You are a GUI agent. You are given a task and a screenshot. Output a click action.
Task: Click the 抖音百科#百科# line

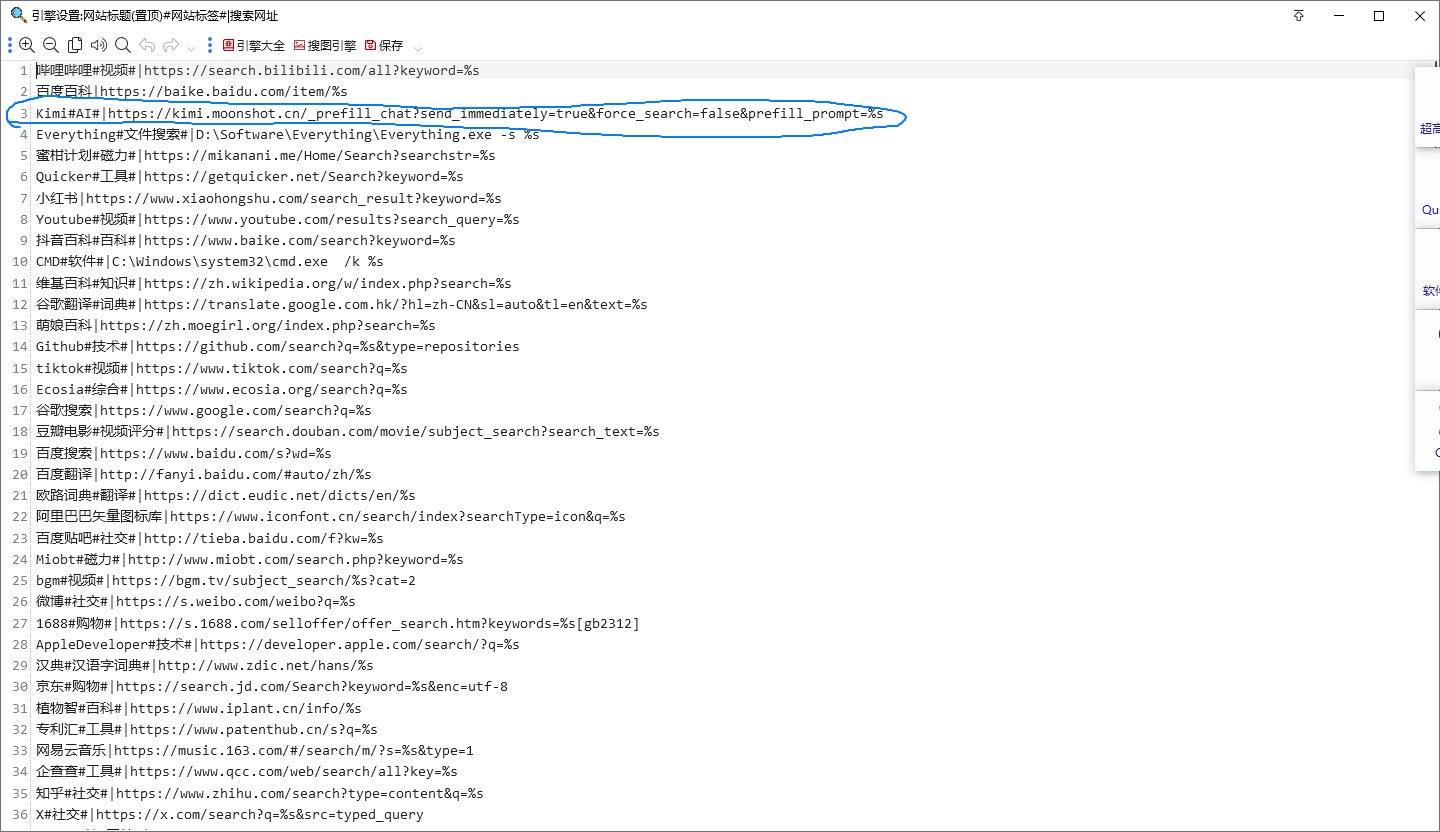pyautogui.click(x=246, y=240)
